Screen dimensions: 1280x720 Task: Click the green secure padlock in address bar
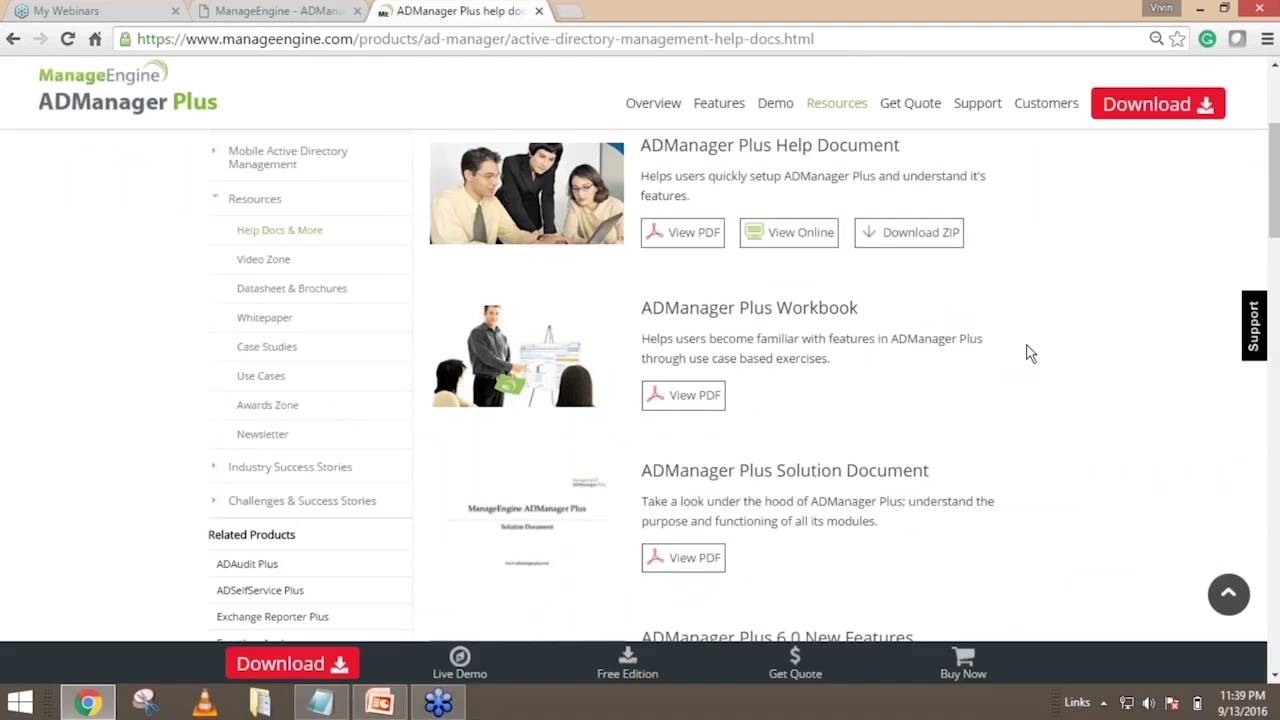[124, 39]
